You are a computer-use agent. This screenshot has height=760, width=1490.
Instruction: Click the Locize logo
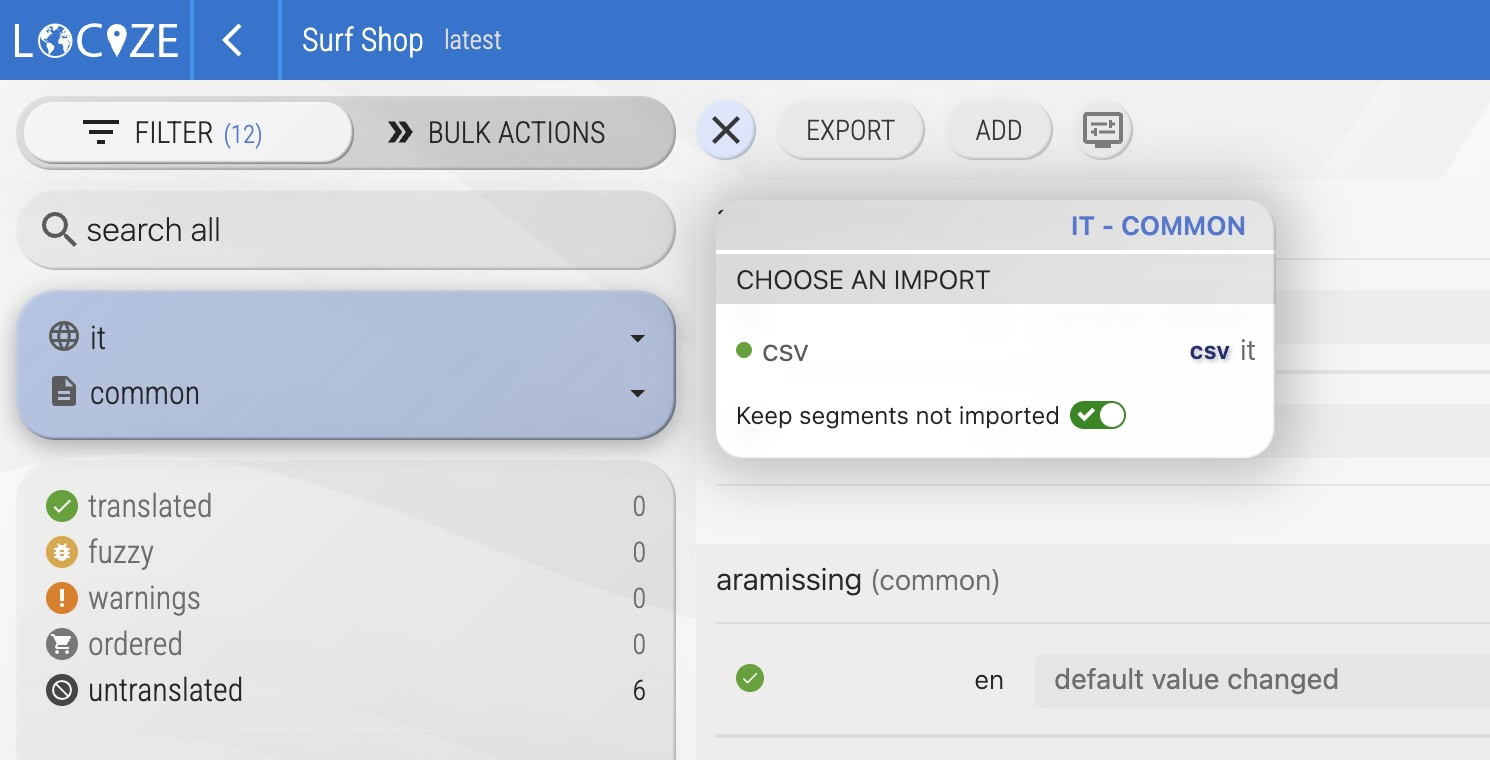[x=96, y=40]
